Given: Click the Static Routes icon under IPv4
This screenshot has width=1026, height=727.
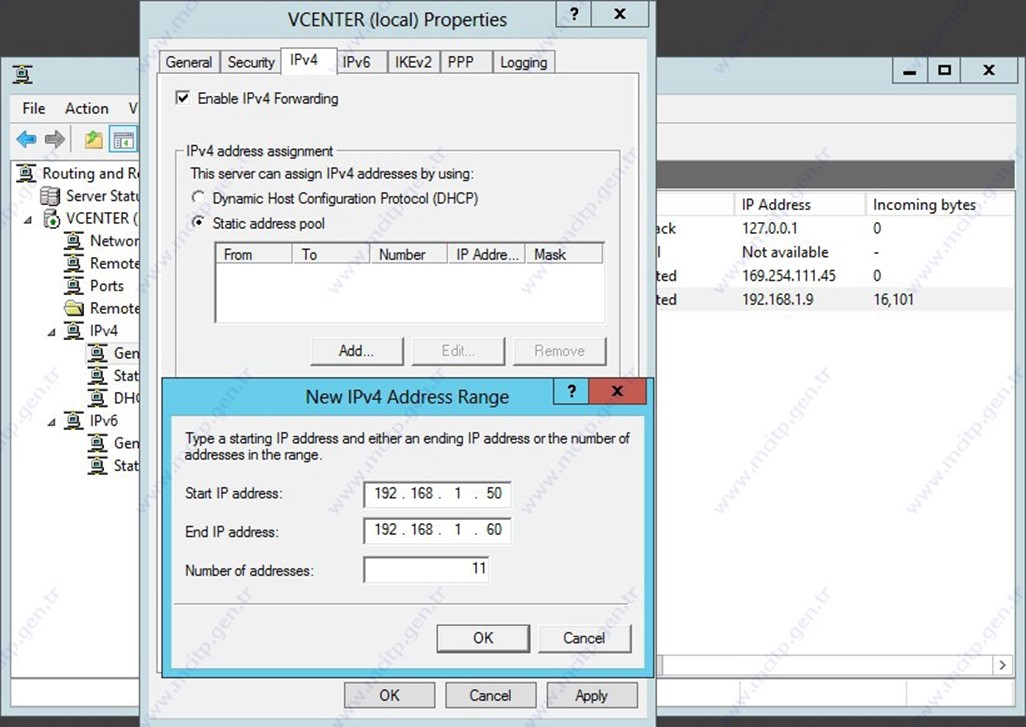Looking at the screenshot, I should [97, 376].
